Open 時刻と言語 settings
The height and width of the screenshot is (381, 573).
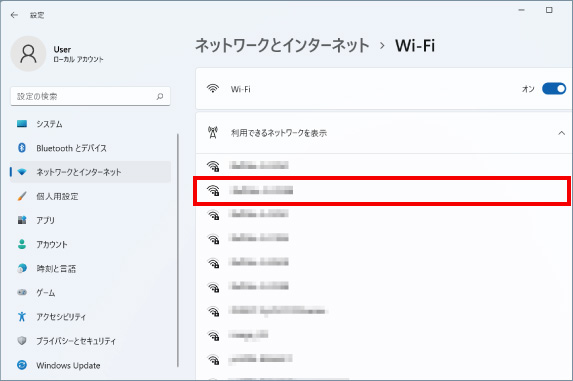click(x=90, y=268)
